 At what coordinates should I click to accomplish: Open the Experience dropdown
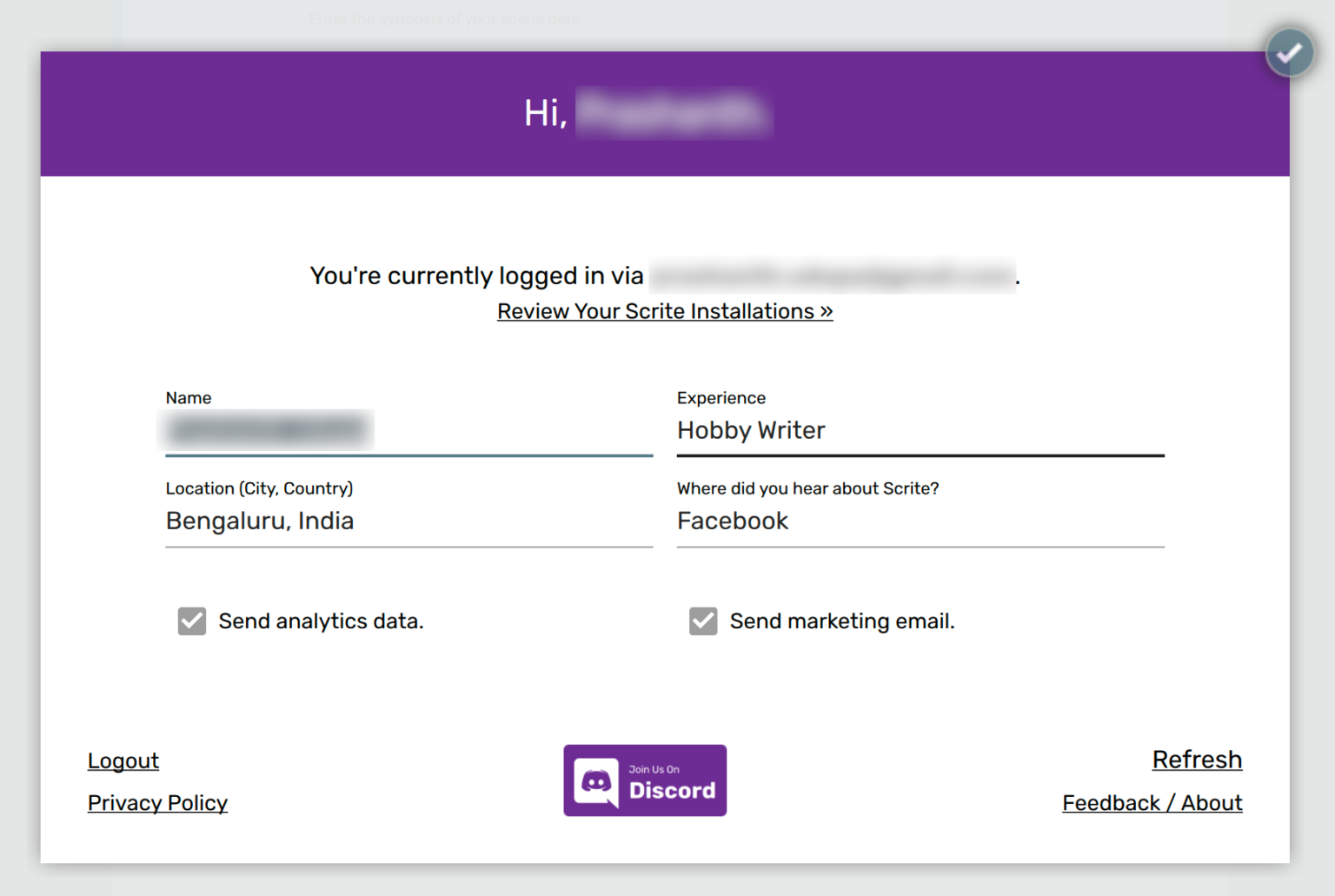click(920, 430)
